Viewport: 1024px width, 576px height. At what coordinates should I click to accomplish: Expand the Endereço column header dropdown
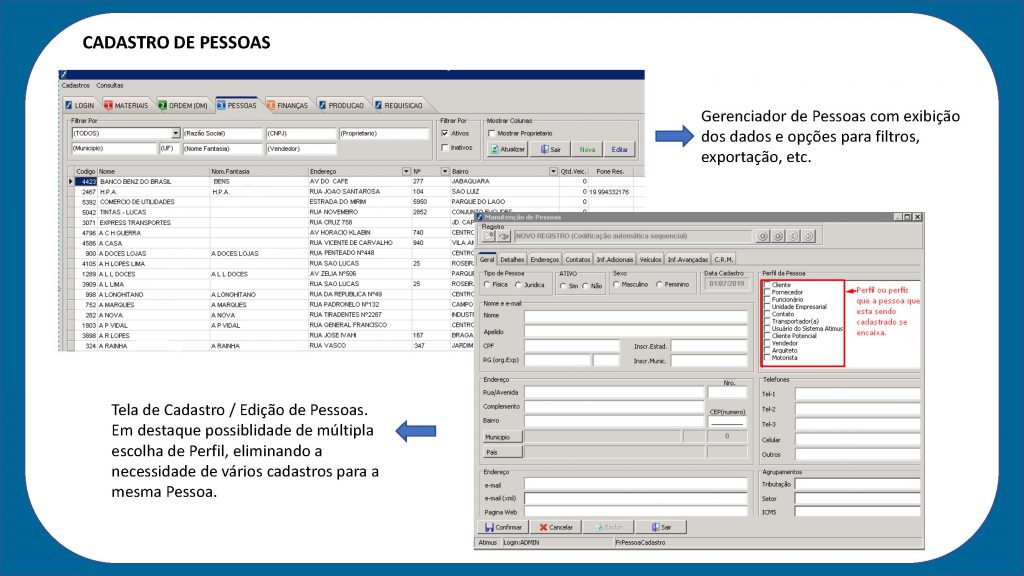coord(406,172)
